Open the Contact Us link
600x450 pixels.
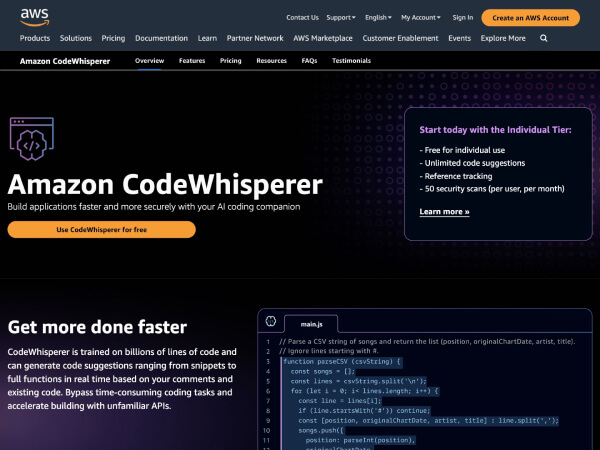(x=302, y=17)
